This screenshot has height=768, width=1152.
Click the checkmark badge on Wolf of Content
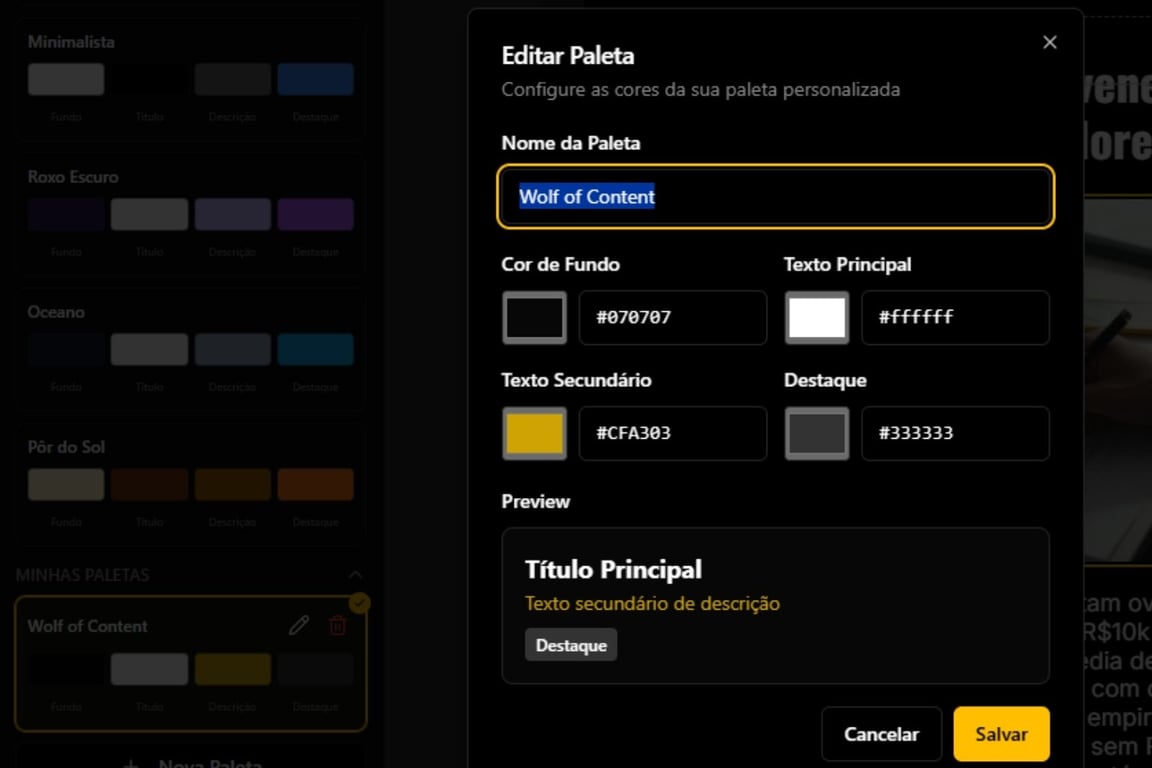click(357, 602)
